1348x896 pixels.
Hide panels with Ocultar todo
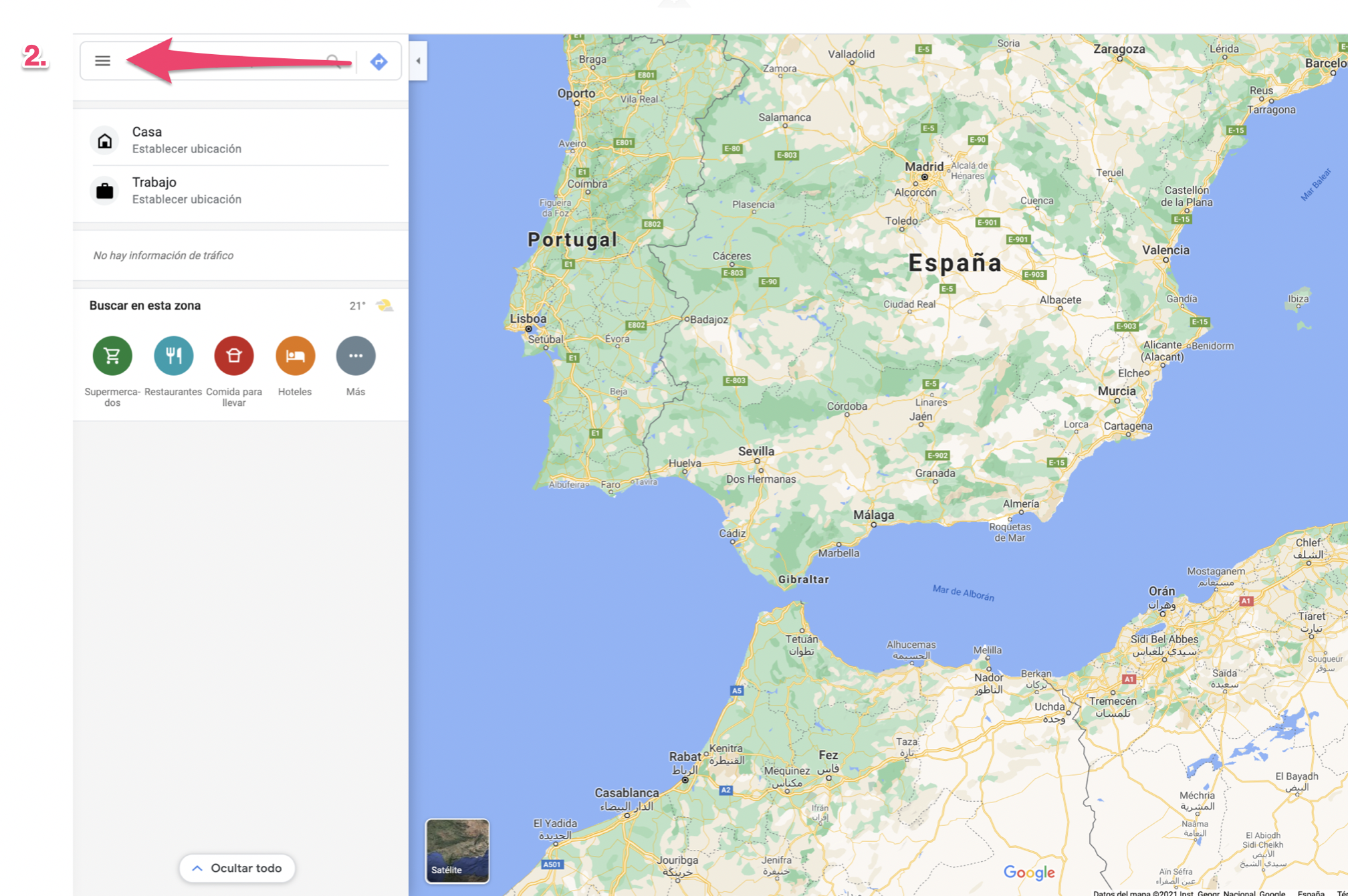237,868
